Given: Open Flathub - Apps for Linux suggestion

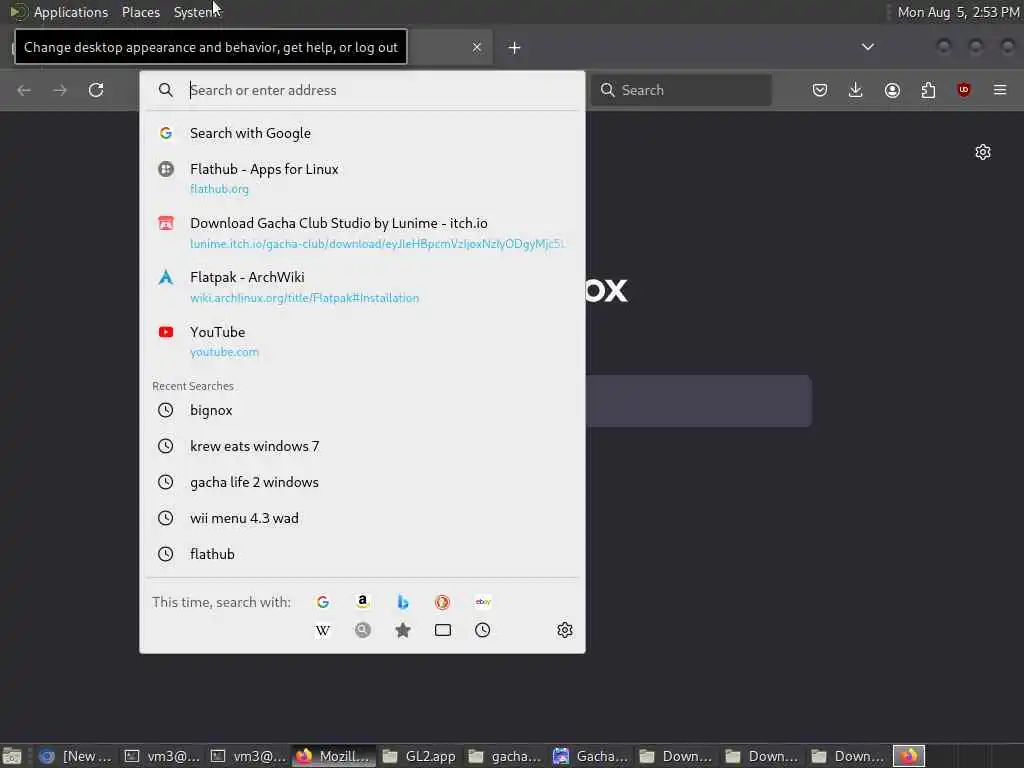Looking at the screenshot, I should pos(362,178).
